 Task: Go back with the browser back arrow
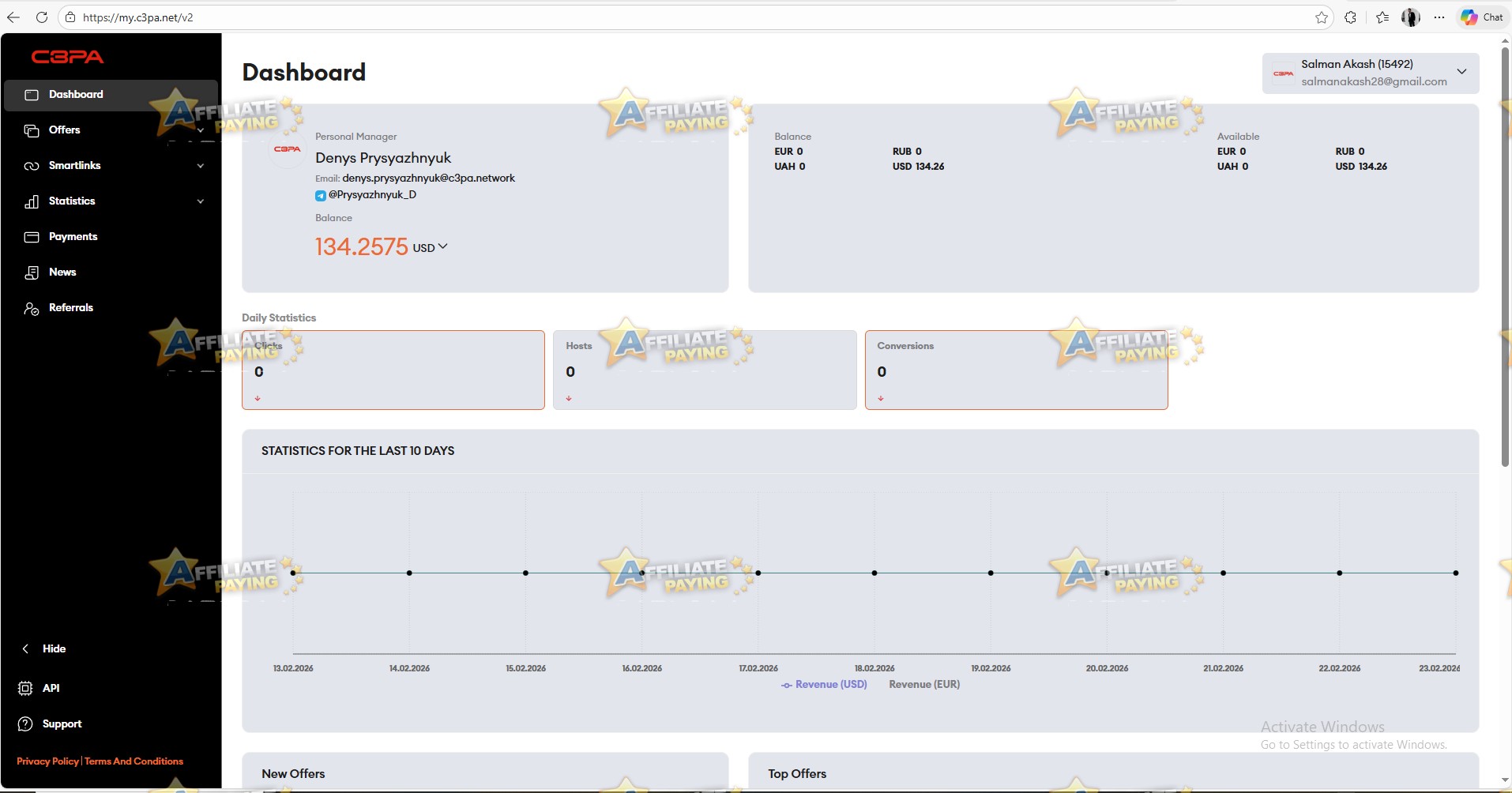[x=13, y=17]
